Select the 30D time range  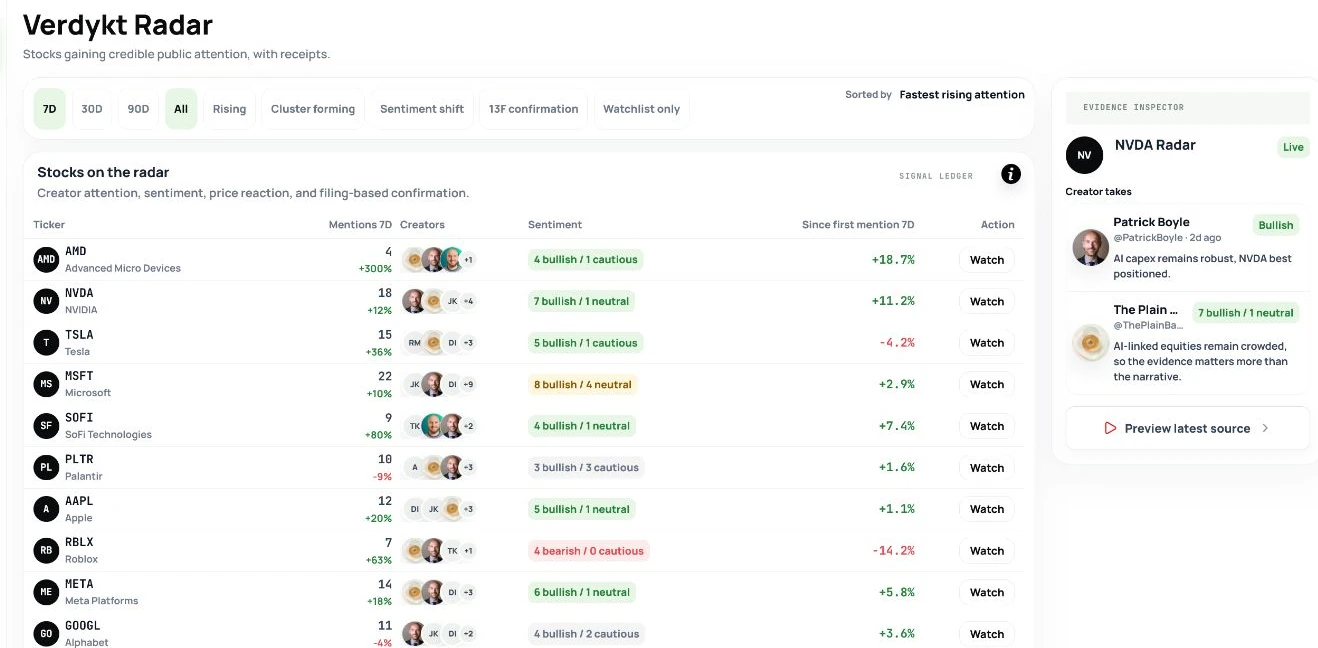pyautogui.click(x=92, y=109)
